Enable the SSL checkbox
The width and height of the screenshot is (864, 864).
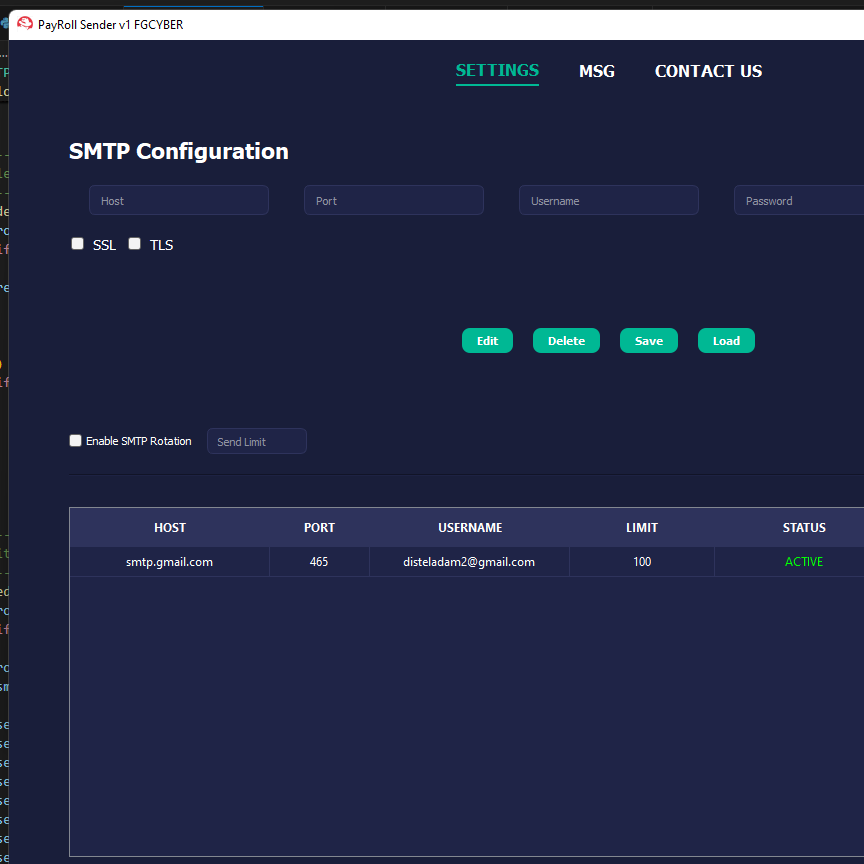pos(78,244)
